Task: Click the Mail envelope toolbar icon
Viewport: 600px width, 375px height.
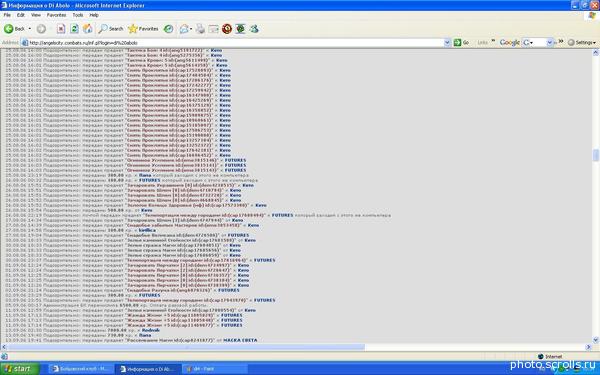Action: click(184, 29)
